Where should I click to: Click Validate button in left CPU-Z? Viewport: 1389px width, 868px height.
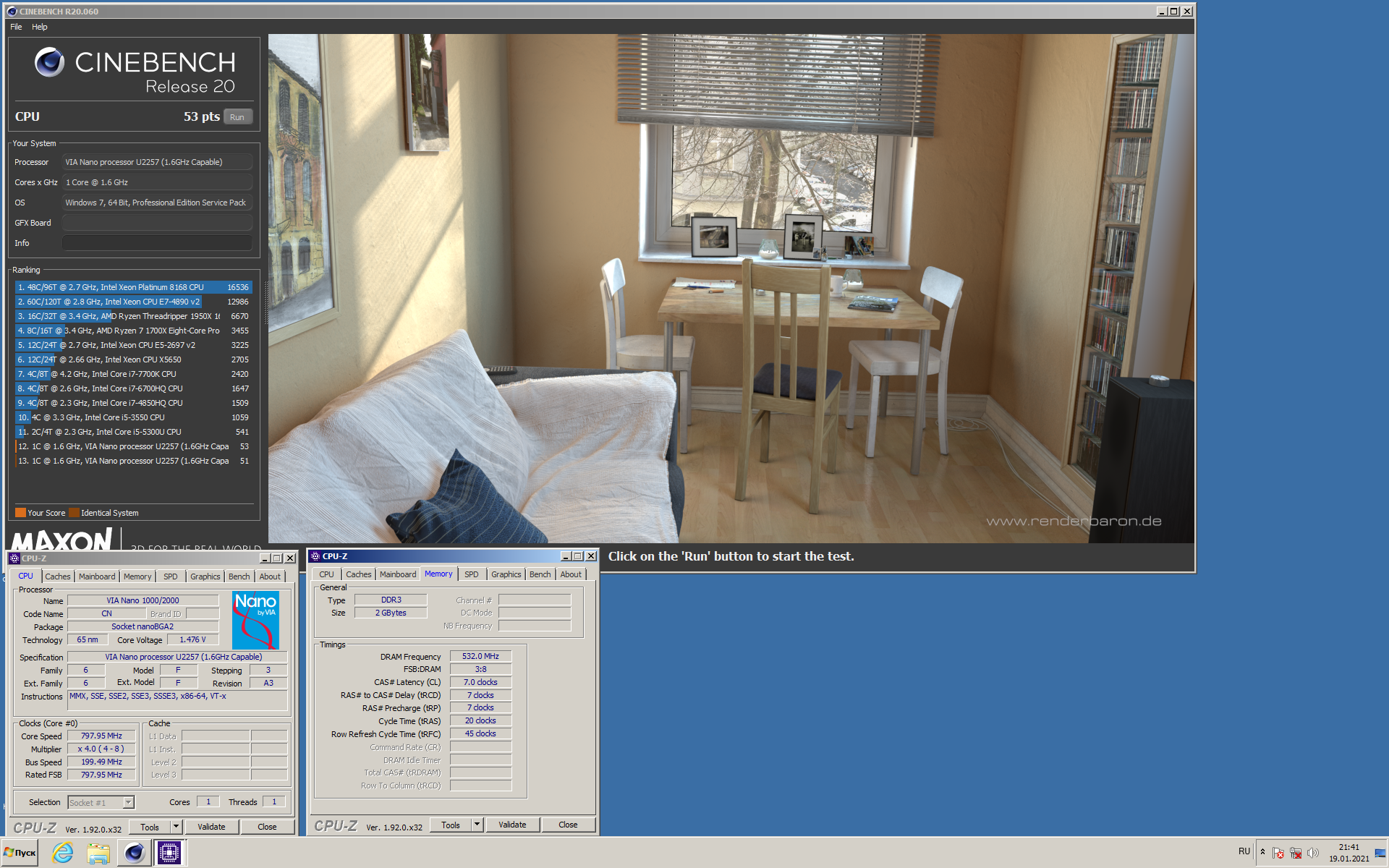pos(211,827)
